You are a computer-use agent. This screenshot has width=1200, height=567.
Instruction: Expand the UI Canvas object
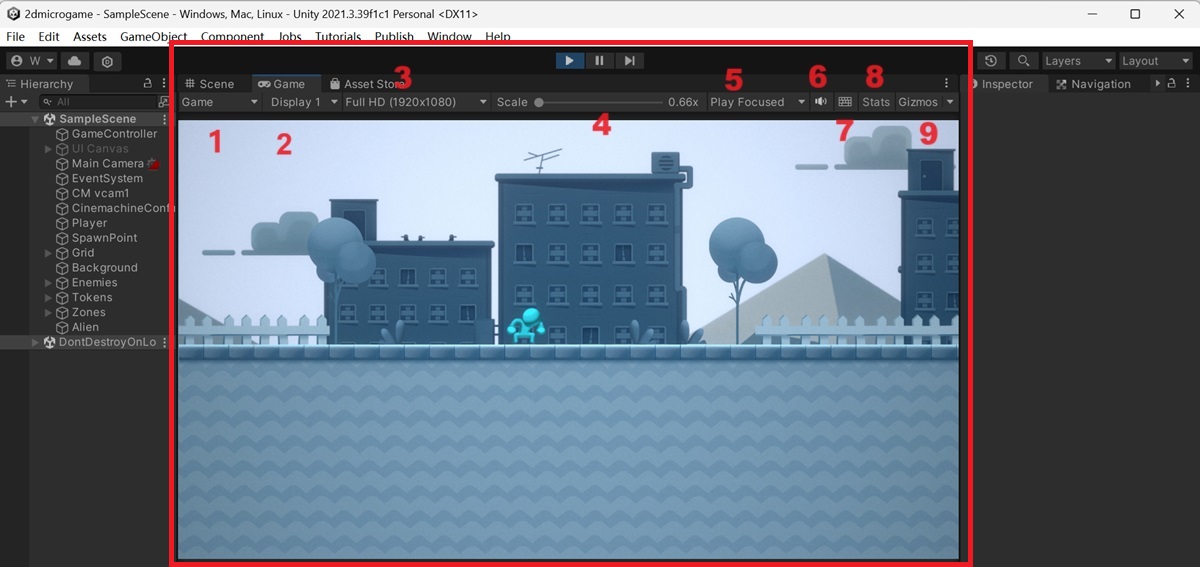pos(48,149)
